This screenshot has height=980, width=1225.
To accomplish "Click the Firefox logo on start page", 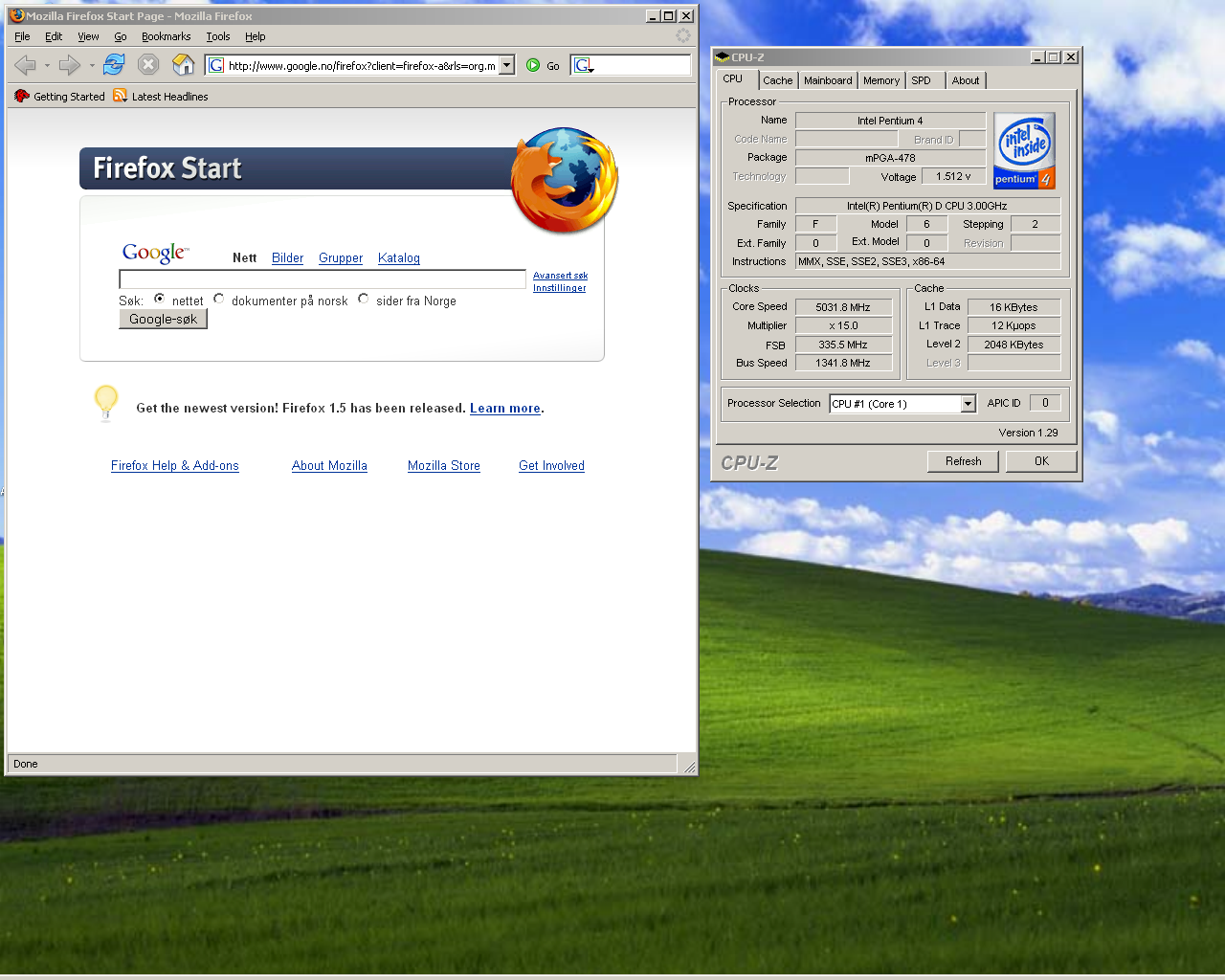I will coord(565,180).
